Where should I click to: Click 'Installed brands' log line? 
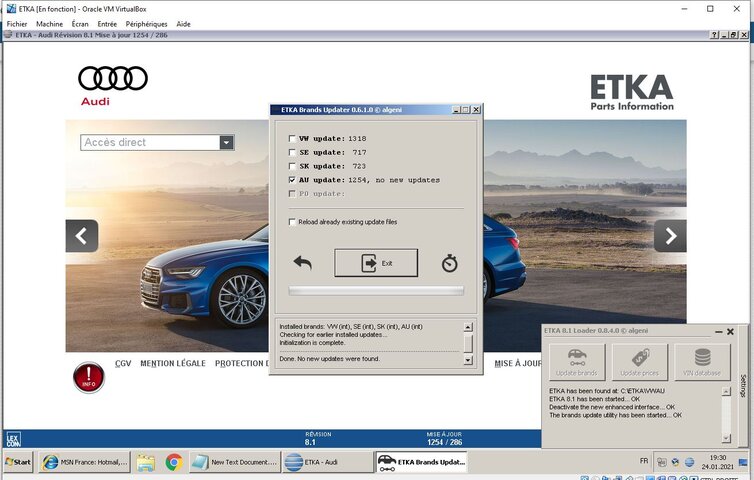point(351,327)
